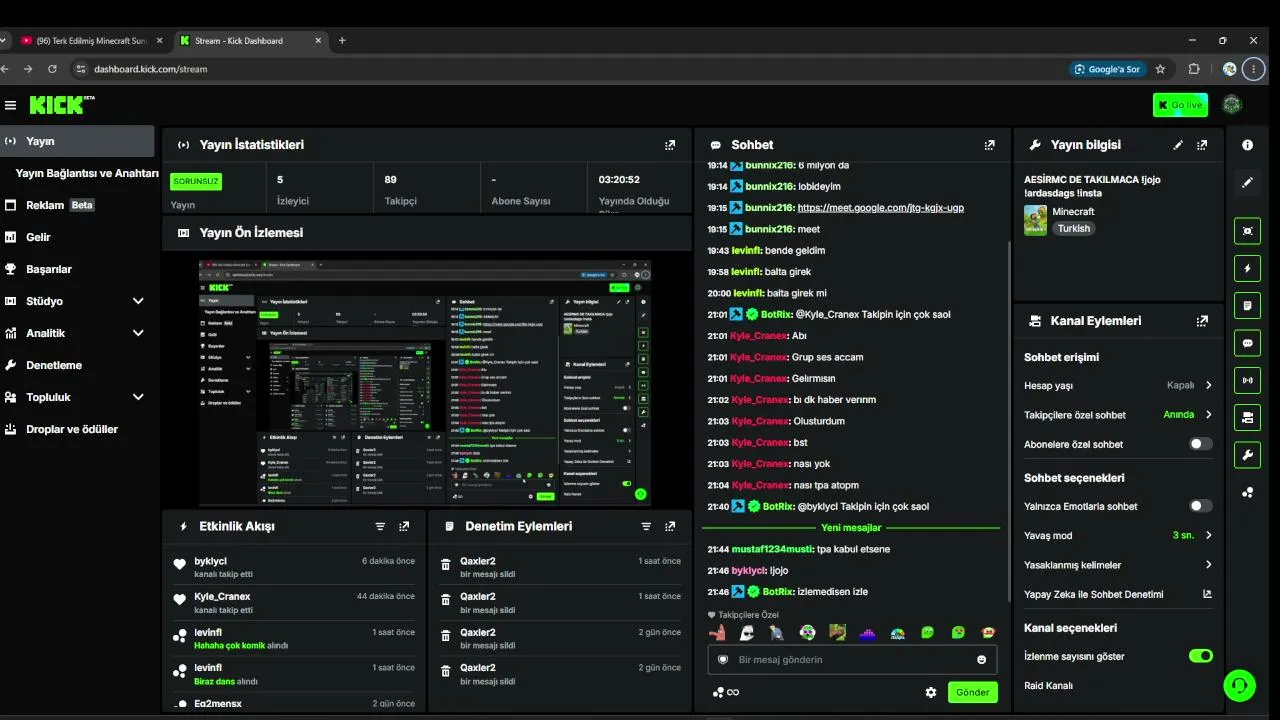Click the info icon in right rail
This screenshot has height=720, width=1280.
1247,145
